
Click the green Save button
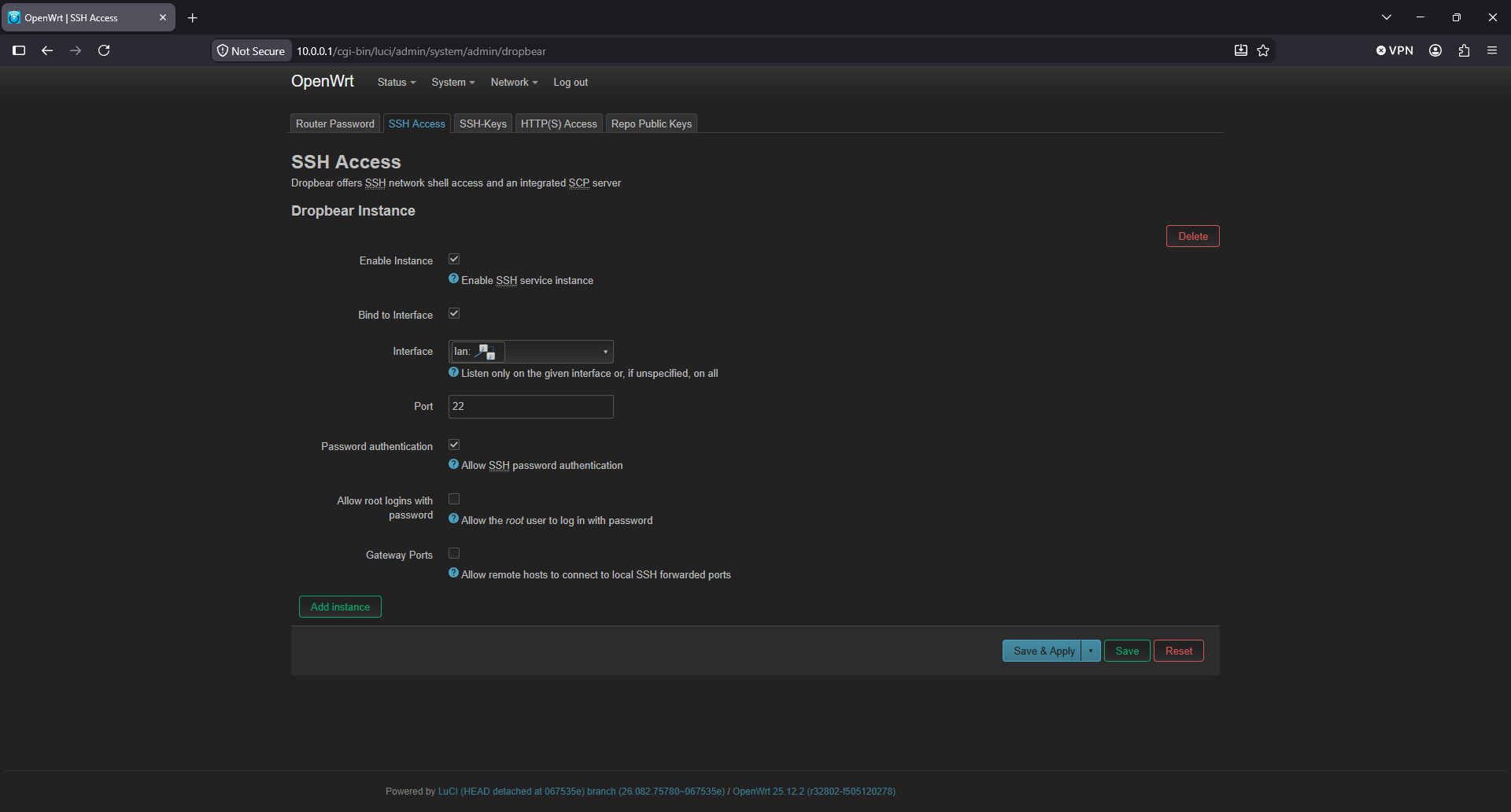pos(1127,651)
